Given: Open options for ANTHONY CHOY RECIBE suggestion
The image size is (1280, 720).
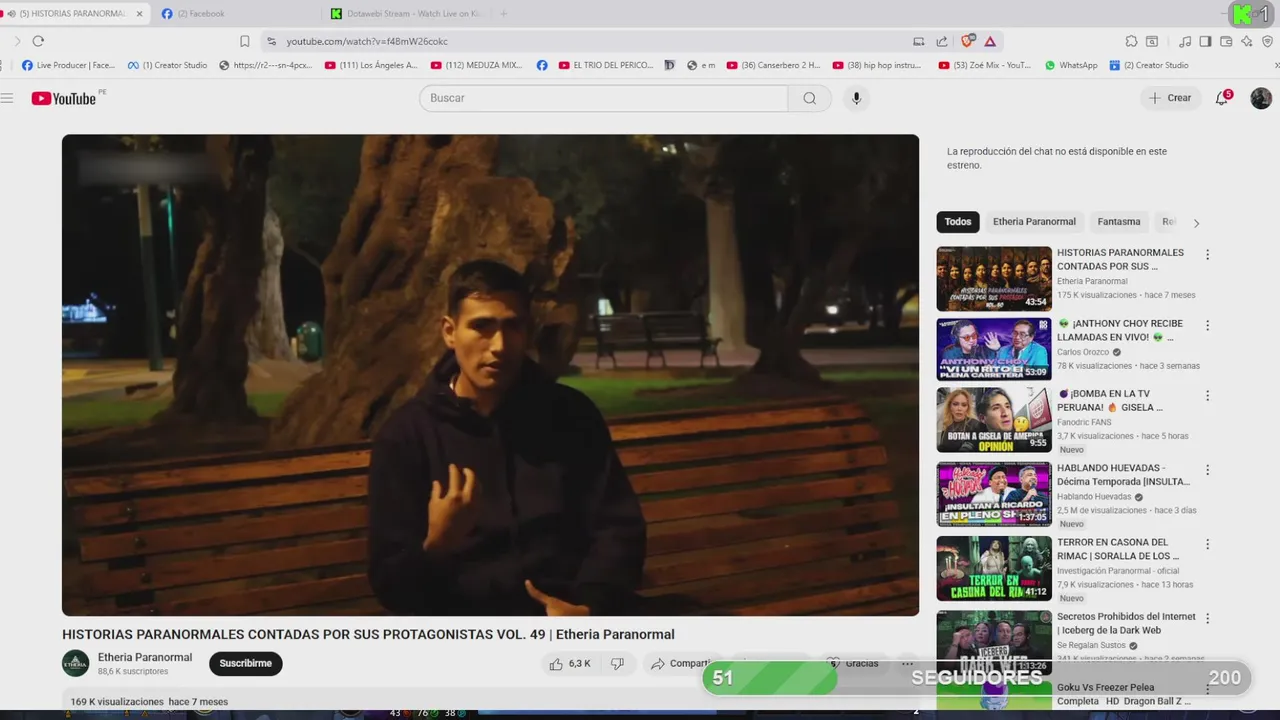Looking at the screenshot, I should (x=1207, y=326).
